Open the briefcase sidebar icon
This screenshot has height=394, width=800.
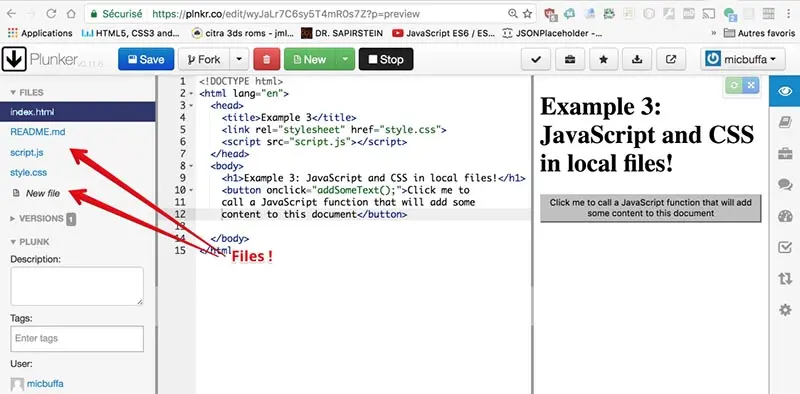(785, 154)
